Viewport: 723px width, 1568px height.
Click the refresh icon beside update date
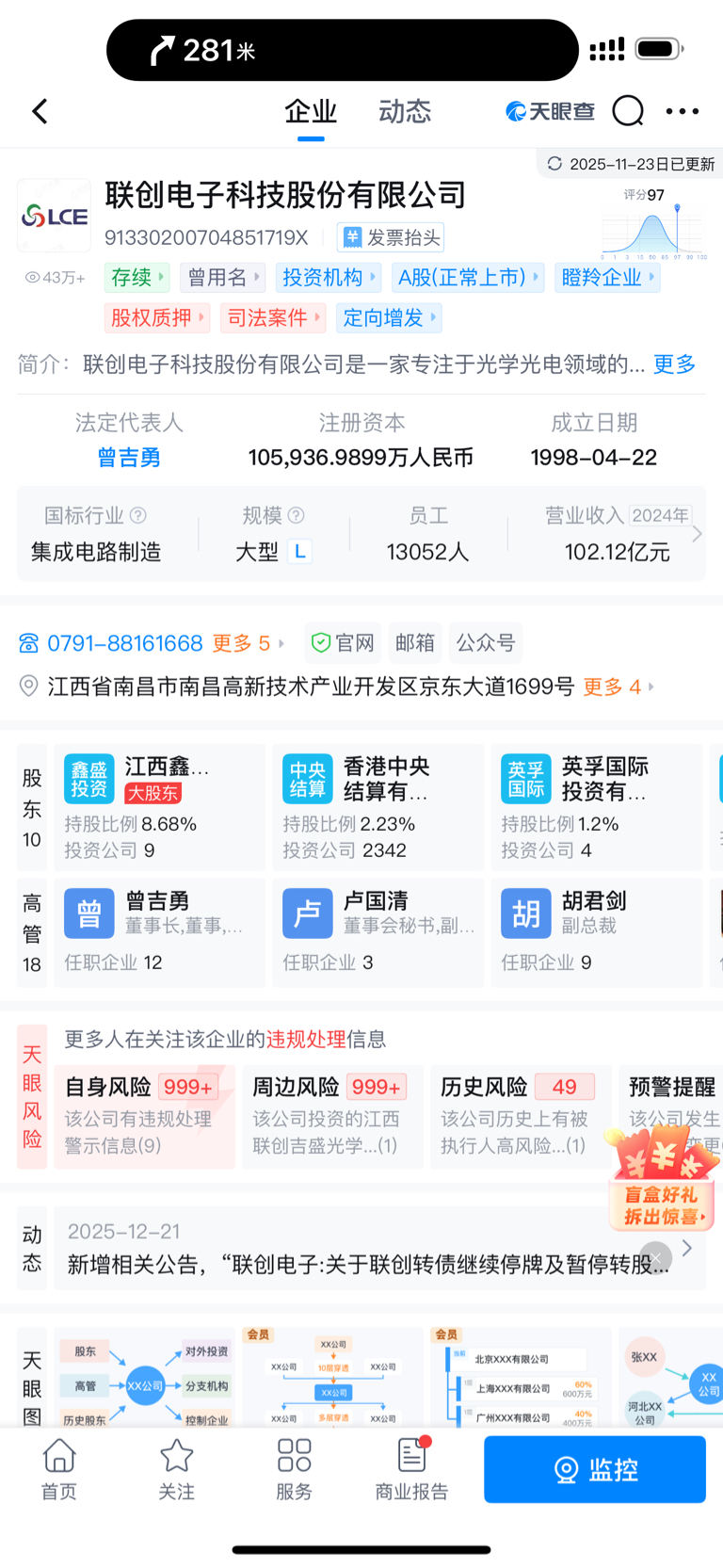[554, 164]
